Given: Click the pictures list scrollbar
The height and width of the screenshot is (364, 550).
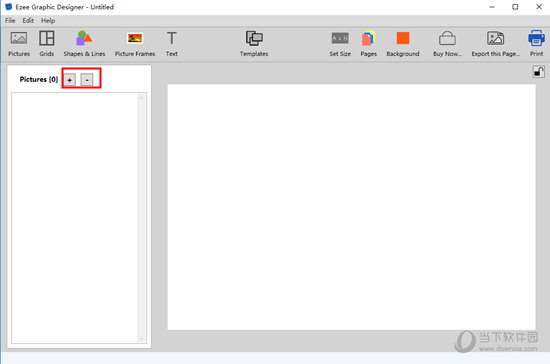Looking at the screenshot, I should pos(142,218).
